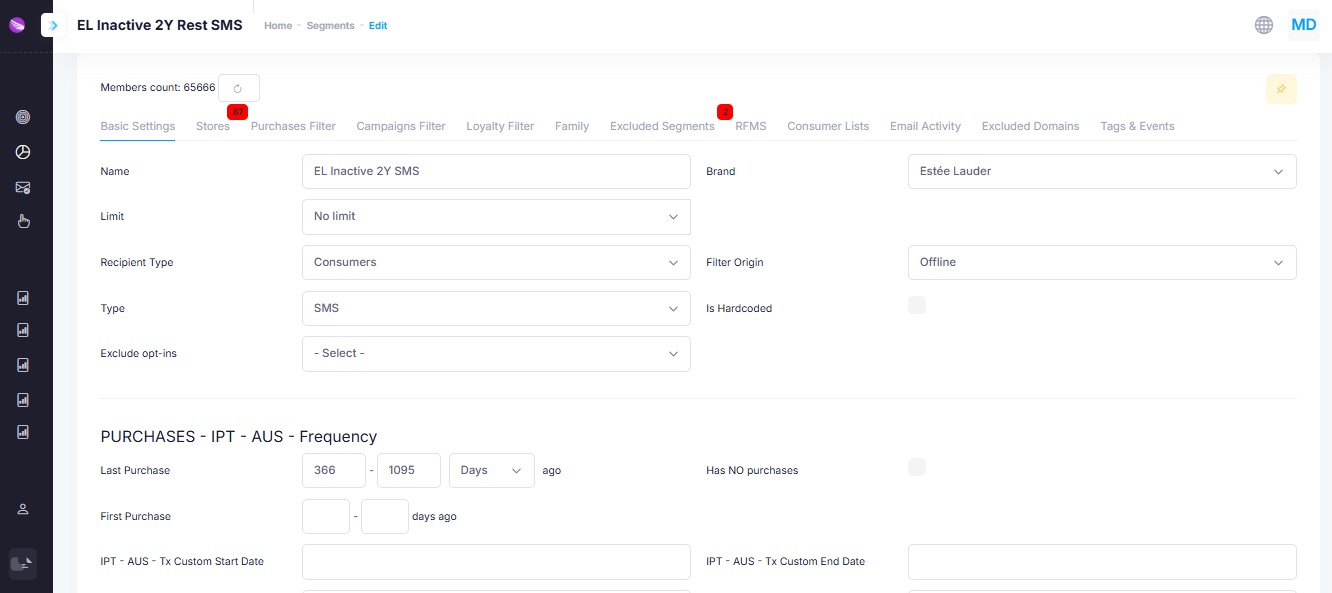This screenshot has width=1332, height=593.
Task: Click the Name field with EL Inactive 2Y SMS
Action: coord(496,171)
